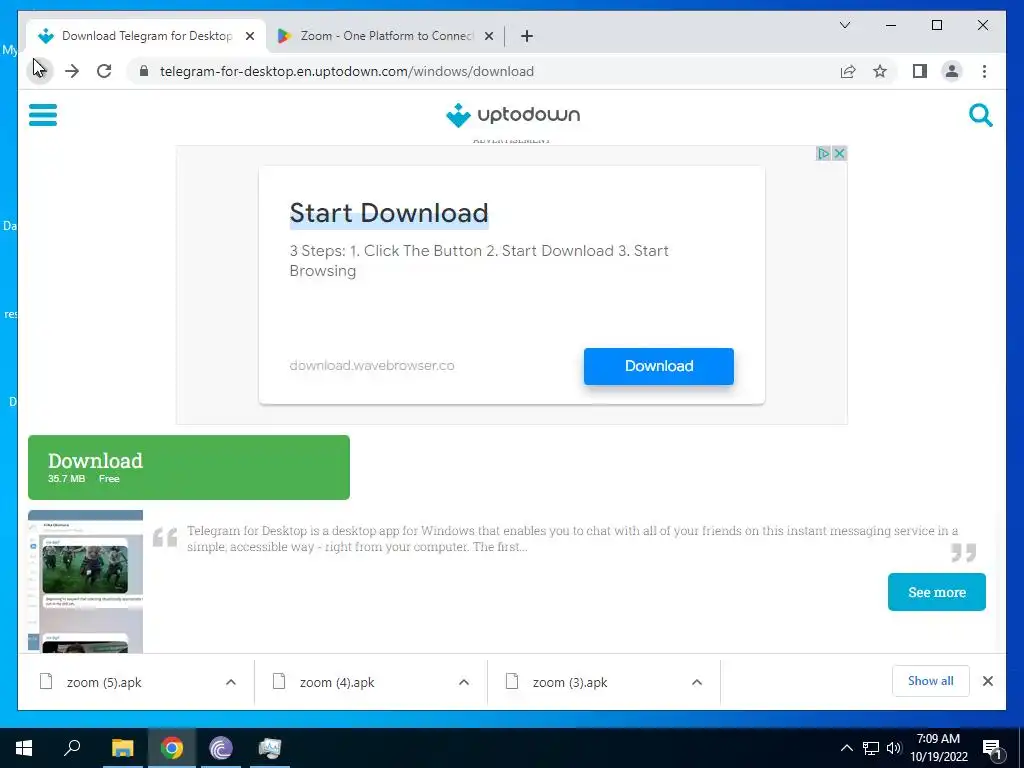The width and height of the screenshot is (1024, 768).
Task: Click the See more button
Action: click(936, 592)
